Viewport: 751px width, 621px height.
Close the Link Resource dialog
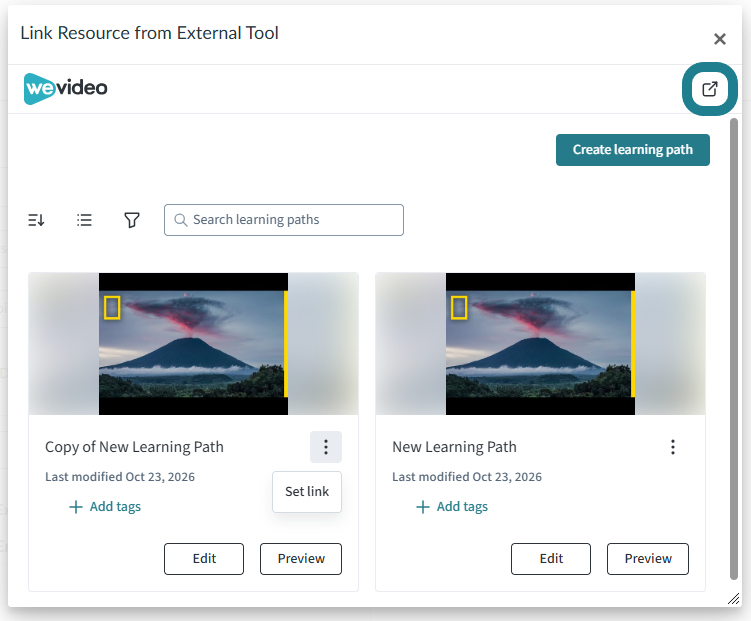point(719,39)
